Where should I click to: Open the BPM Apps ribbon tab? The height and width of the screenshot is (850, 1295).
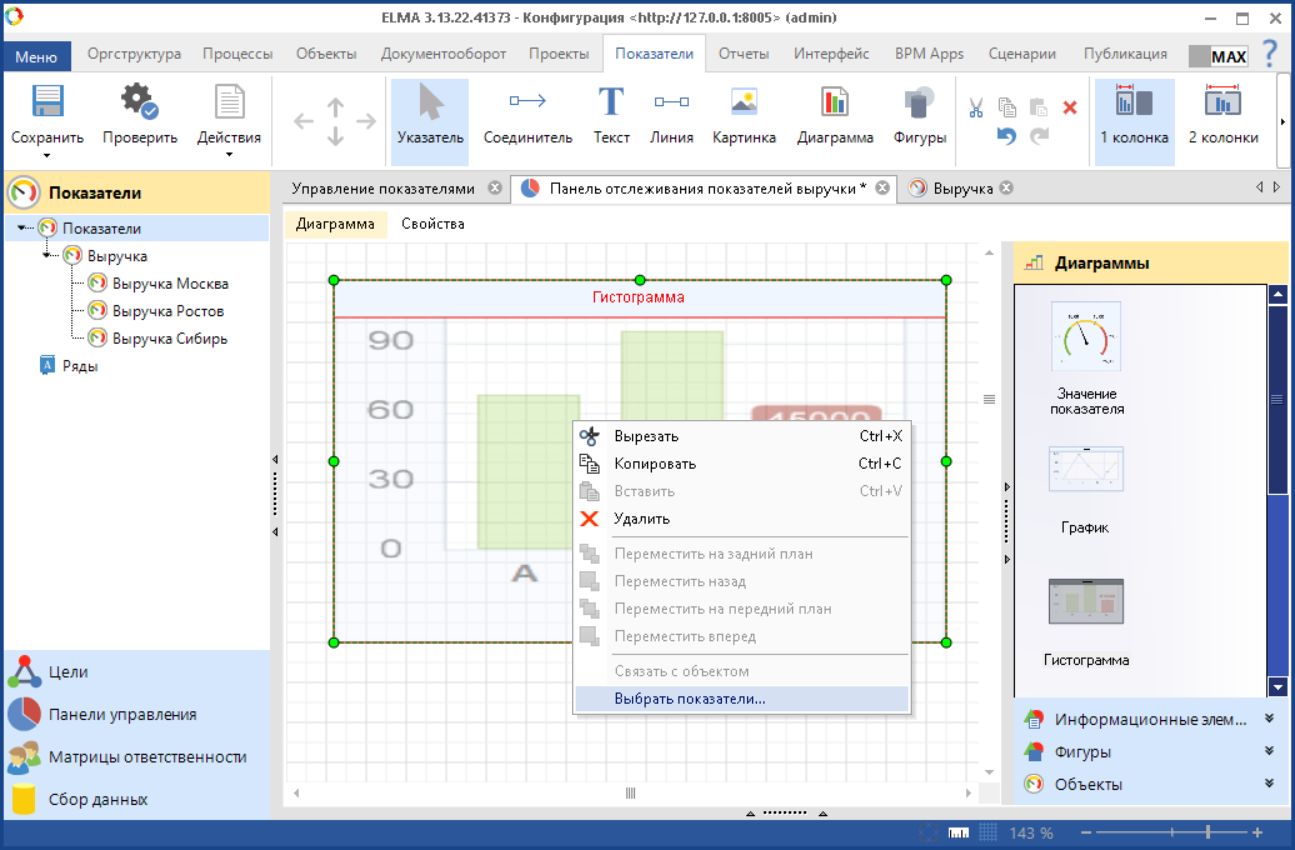pos(929,54)
